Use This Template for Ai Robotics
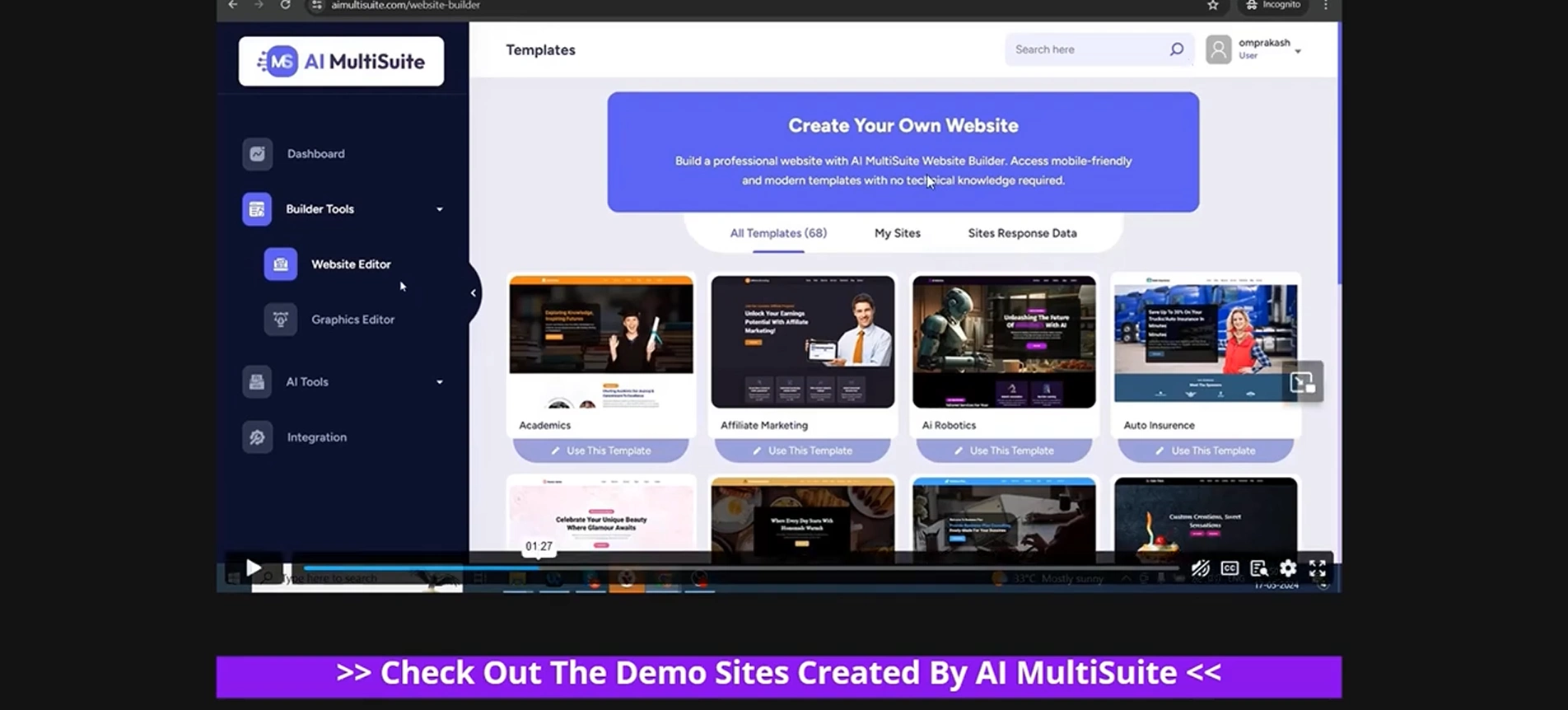1568x710 pixels. pos(1004,451)
